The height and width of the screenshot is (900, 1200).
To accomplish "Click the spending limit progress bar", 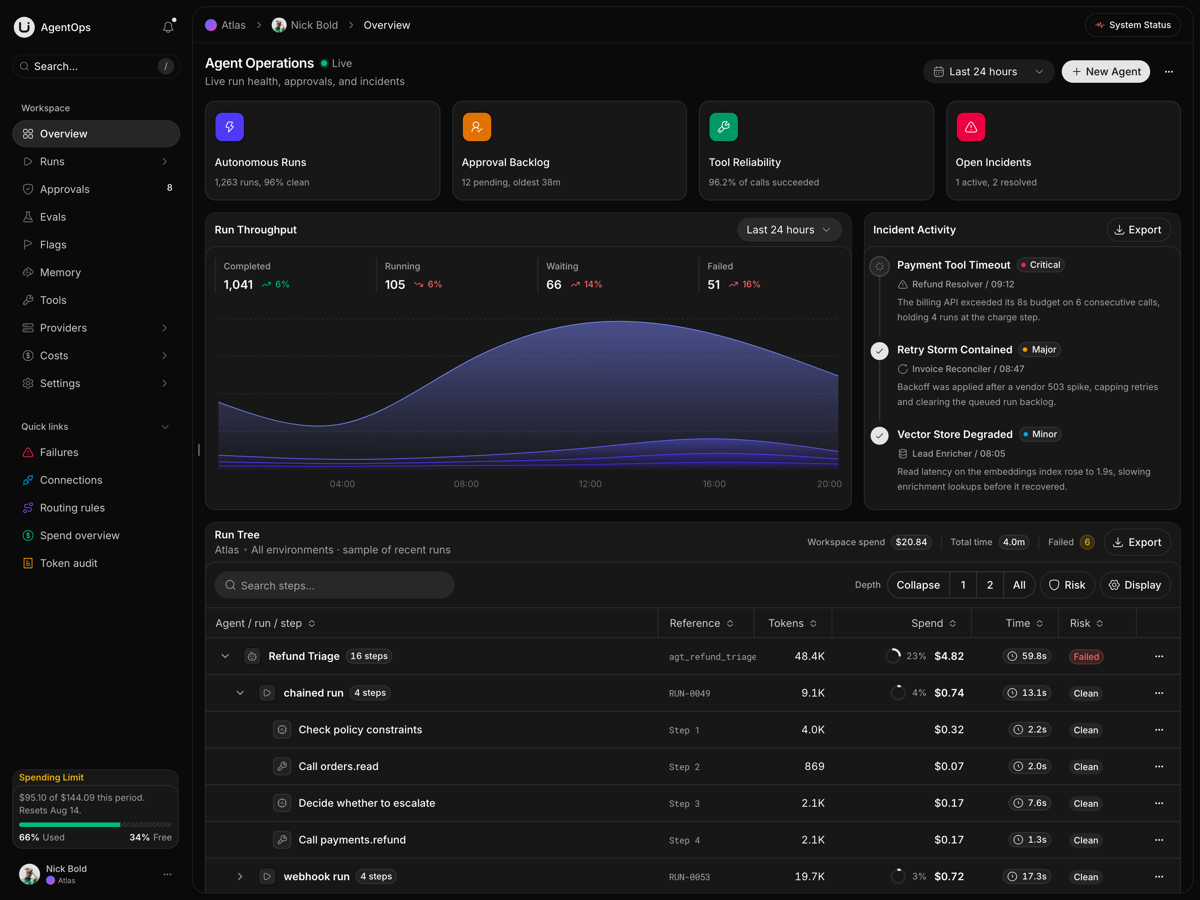I will click(95, 825).
